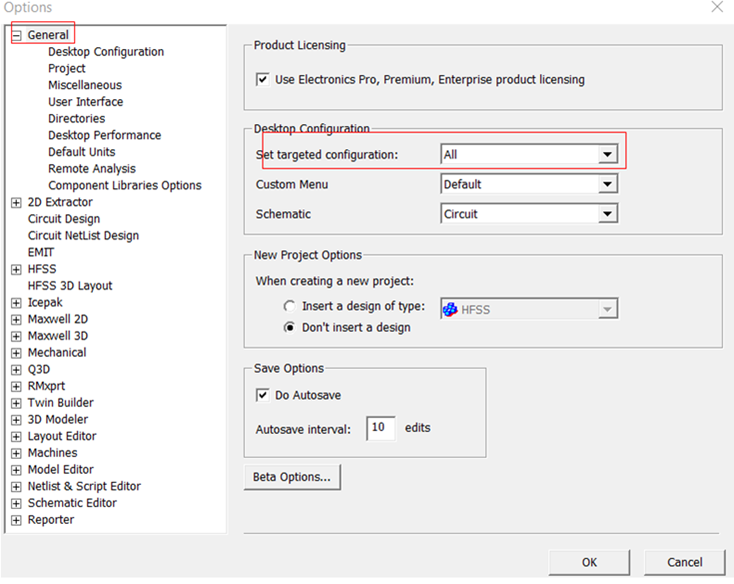This screenshot has height=584, width=734.
Task: Disable the Do Autosave checkbox
Action: click(263, 395)
